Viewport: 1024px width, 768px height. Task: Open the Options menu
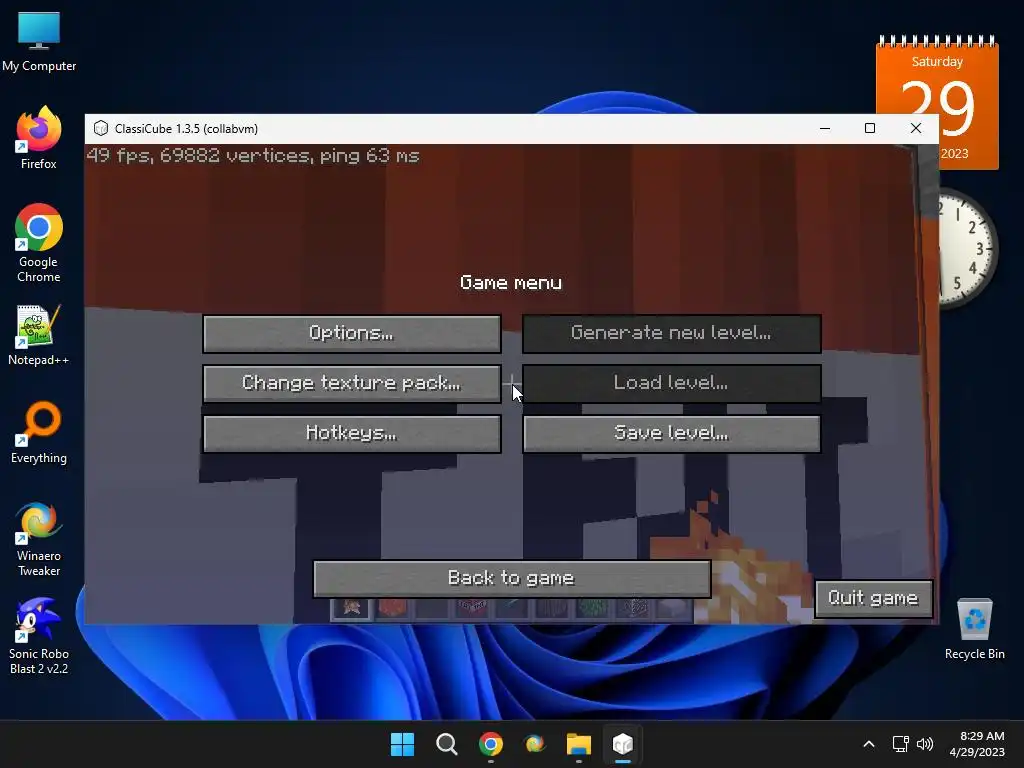click(x=352, y=333)
